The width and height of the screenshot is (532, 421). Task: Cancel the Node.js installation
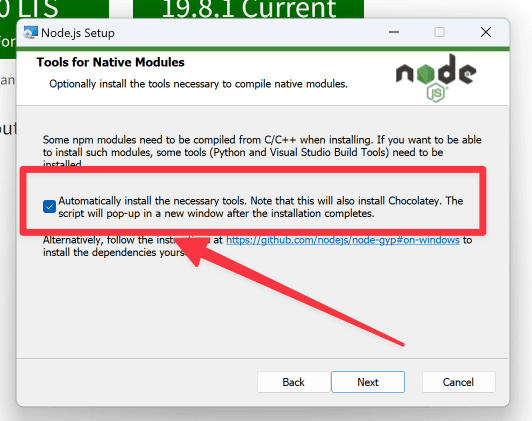coord(458,382)
